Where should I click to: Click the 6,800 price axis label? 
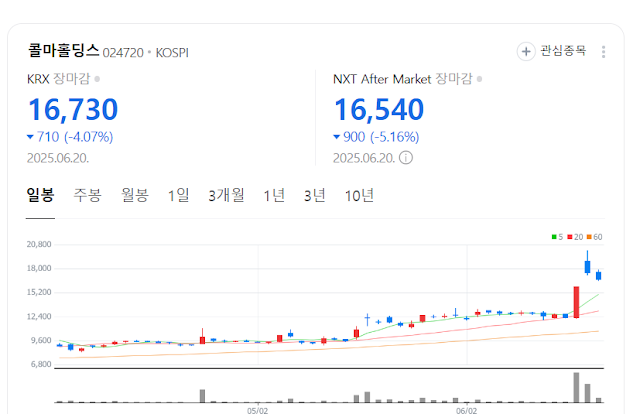(x=41, y=364)
